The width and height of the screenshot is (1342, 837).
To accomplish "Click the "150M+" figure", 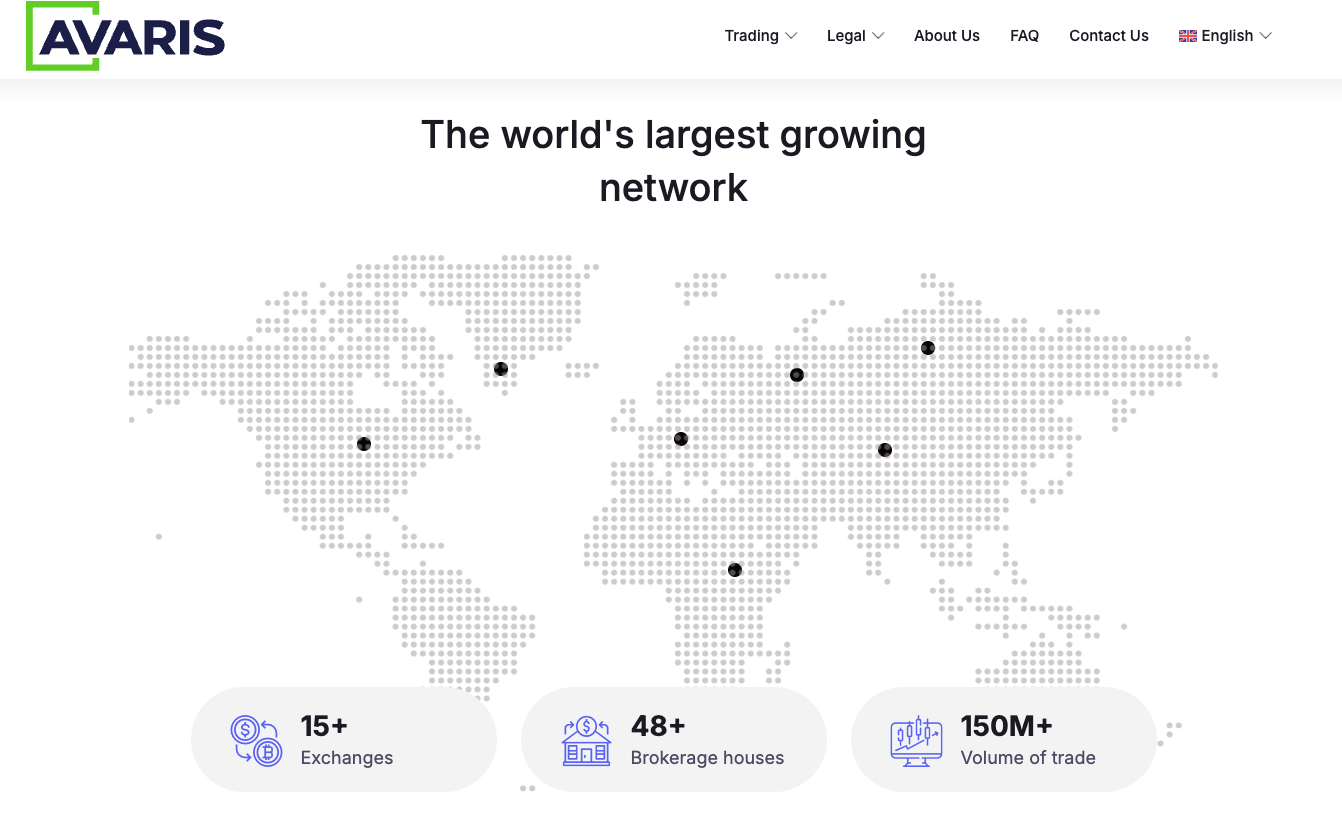I will pyautogui.click(x=1007, y=725).
